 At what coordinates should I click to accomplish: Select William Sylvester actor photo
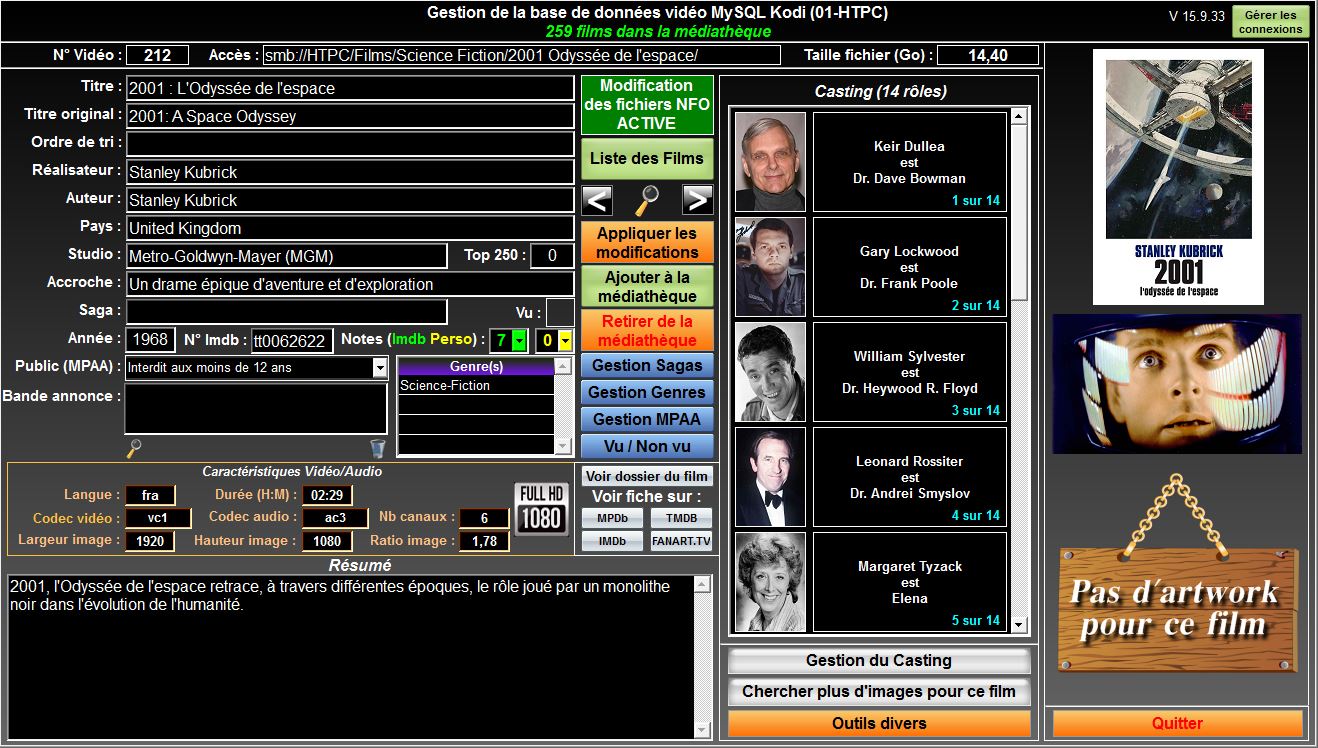(x=770, y=372)
